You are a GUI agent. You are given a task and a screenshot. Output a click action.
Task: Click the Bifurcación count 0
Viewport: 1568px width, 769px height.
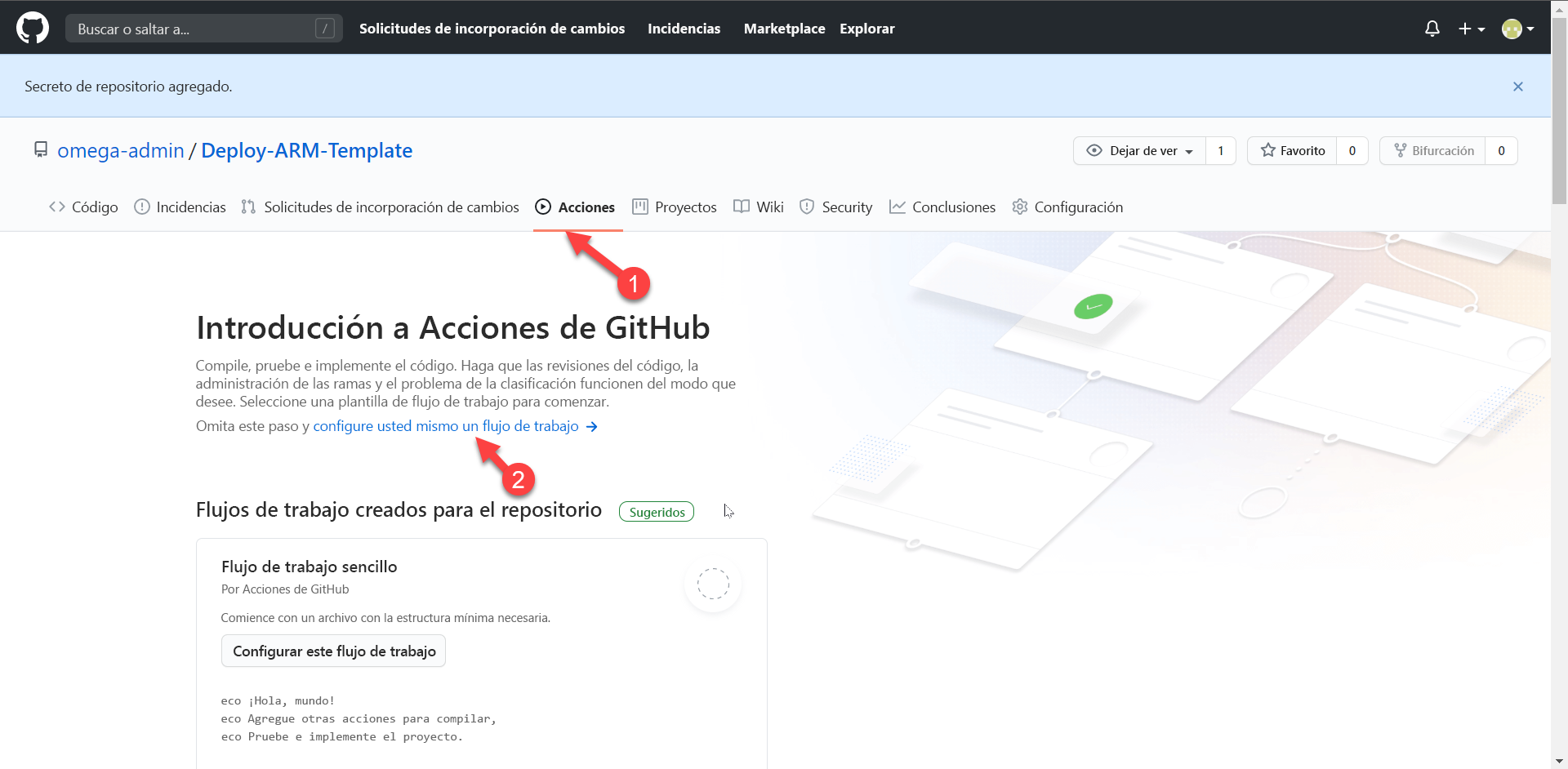click(1501, 150)
